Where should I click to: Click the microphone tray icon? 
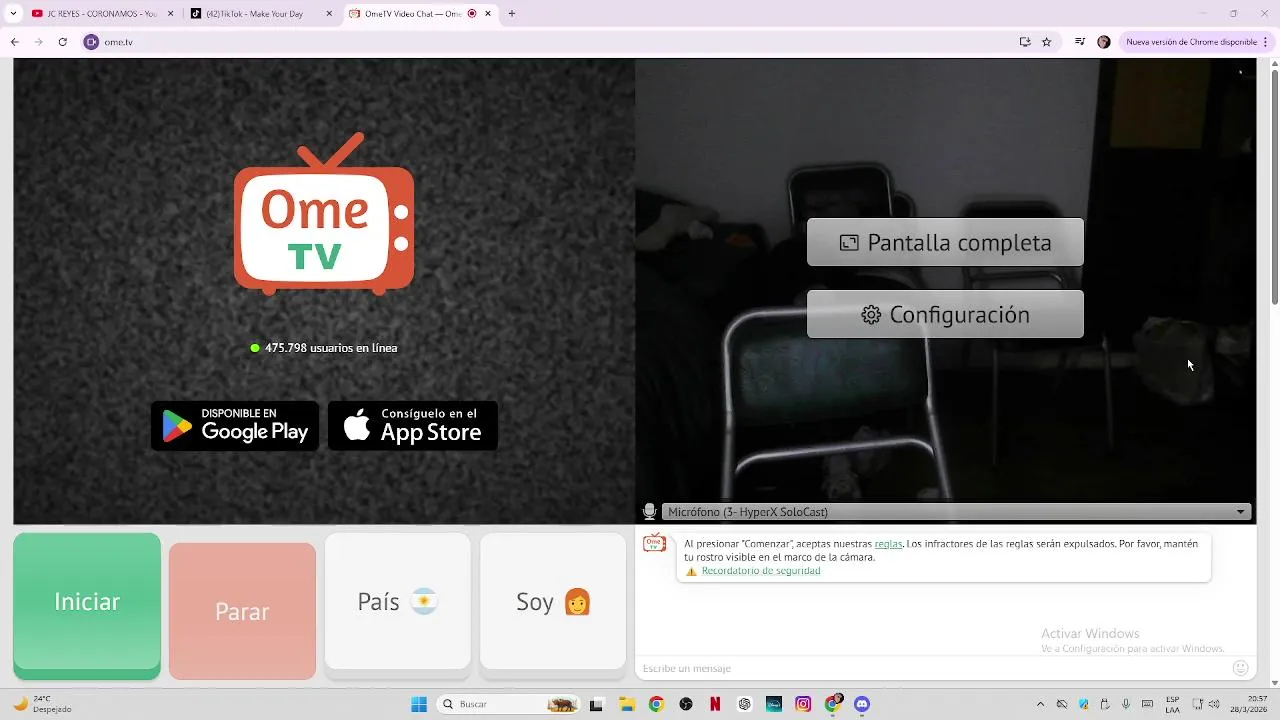click(x=1126, y=704)
